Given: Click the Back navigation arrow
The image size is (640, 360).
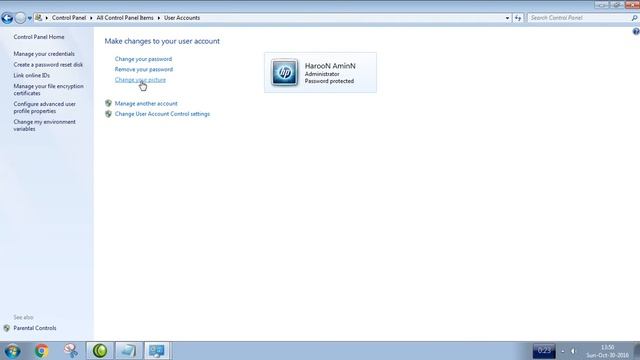Looking at the screenshot, I should click(x=7, y=18).
